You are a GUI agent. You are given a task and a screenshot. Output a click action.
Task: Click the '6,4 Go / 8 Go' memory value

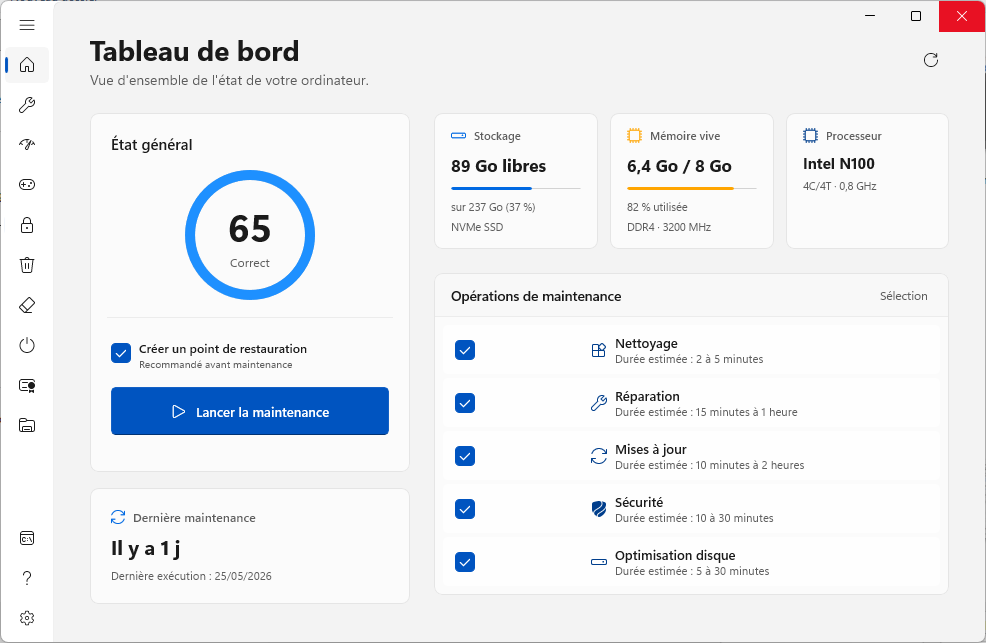pos(679,166)
